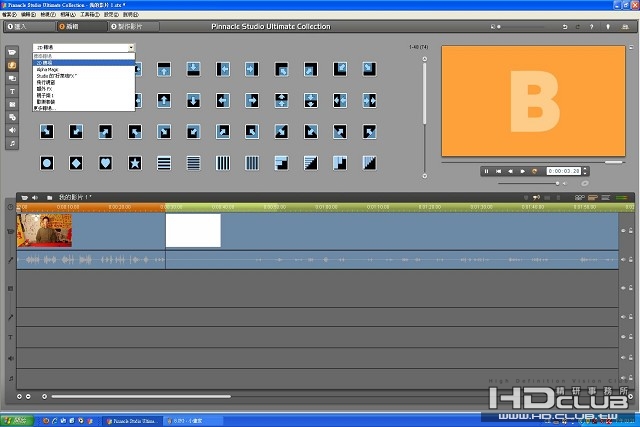
Task: Select the first video clip thumbnail on timeline
Action: coord(44,231)
